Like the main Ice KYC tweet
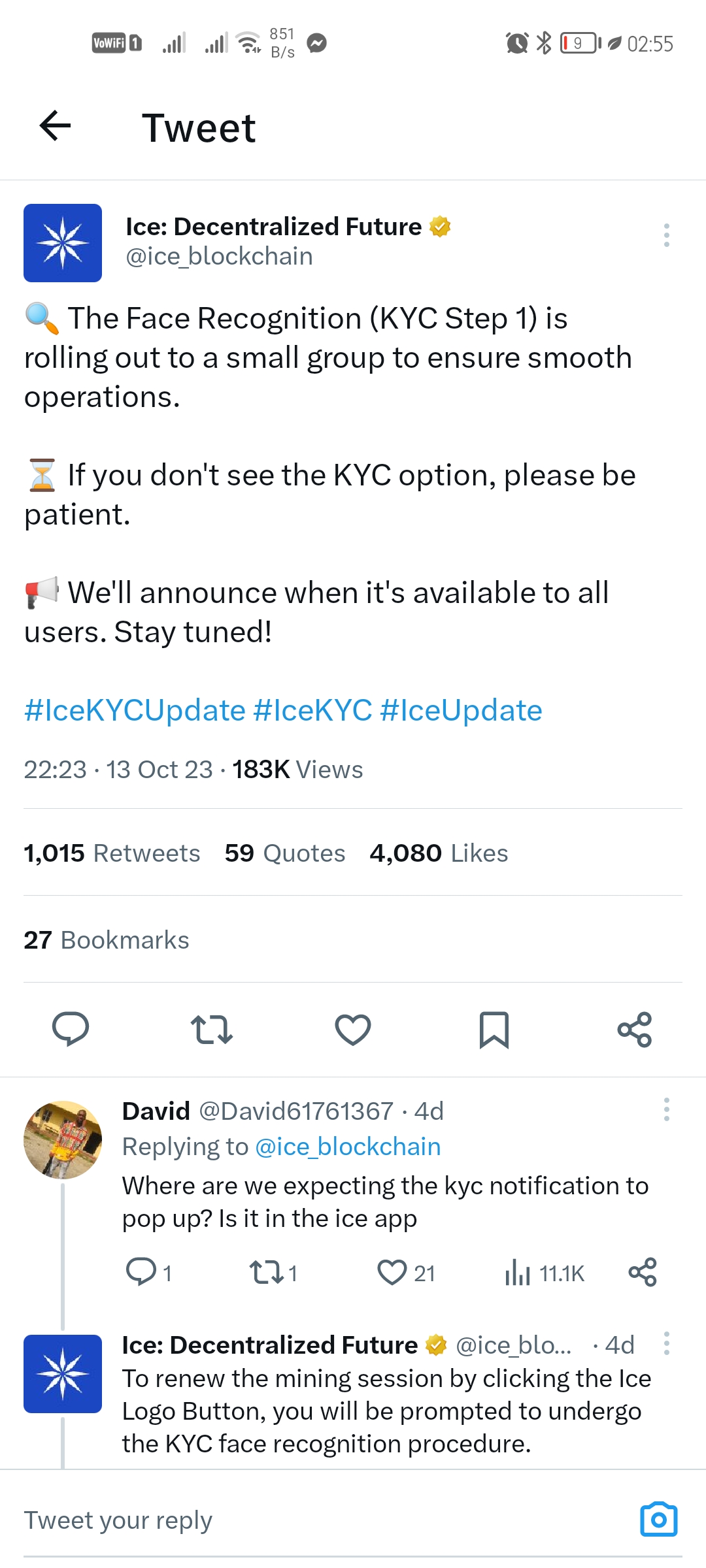Viewport: 706px width, 1568px height. tap(353, 1029)
